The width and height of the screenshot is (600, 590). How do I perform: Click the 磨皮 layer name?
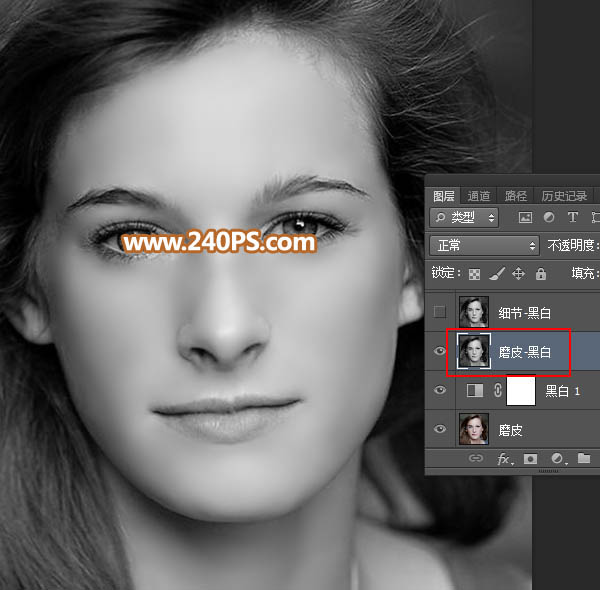pos(510,430)
